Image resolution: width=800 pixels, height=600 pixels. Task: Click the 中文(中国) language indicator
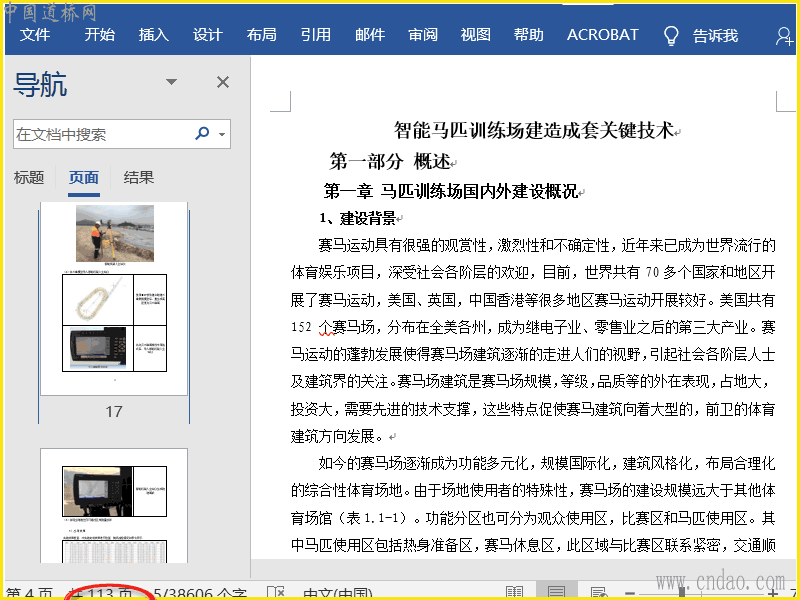[338, 593]
